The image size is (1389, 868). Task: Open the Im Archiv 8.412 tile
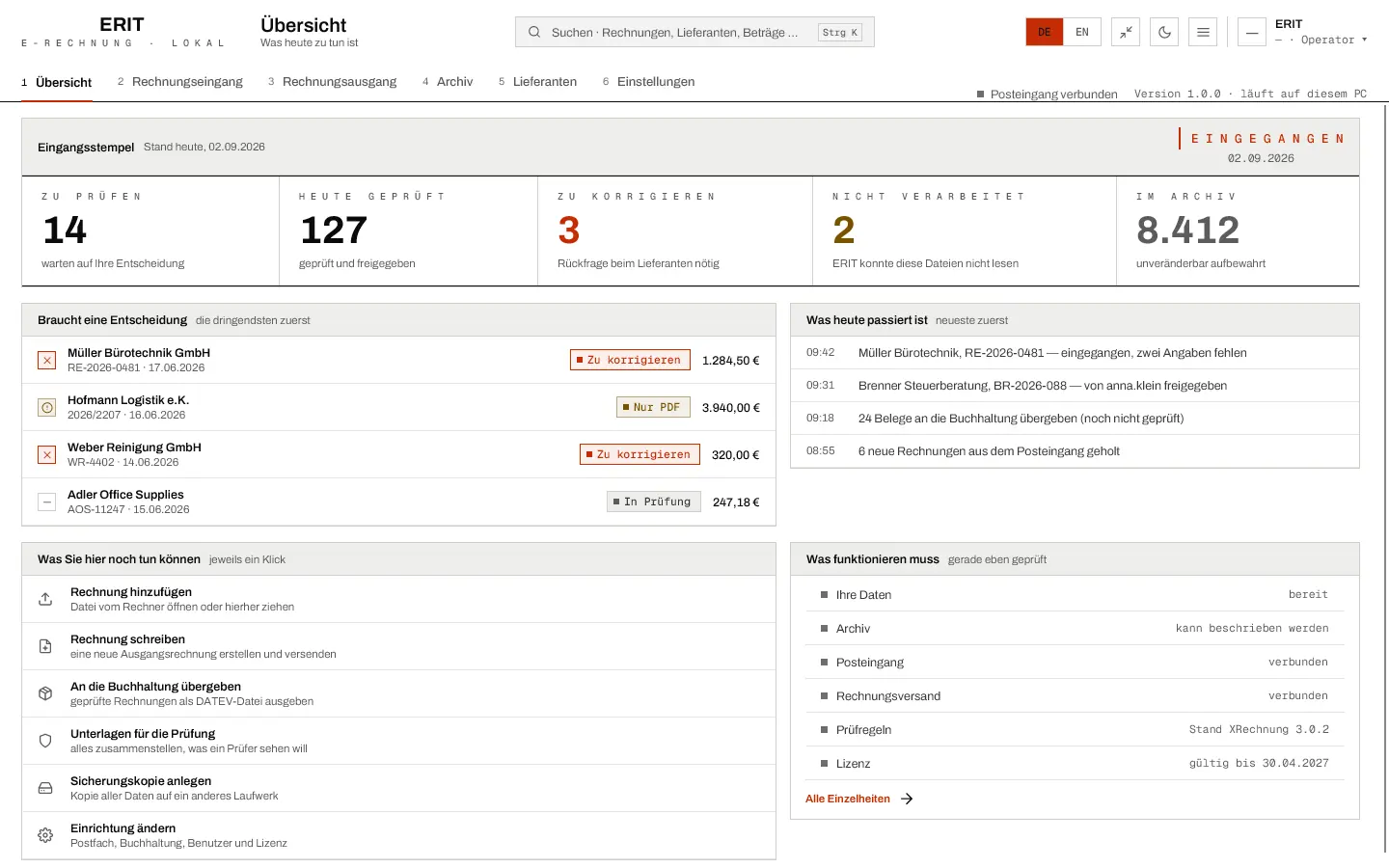(x=1238, y=231)
